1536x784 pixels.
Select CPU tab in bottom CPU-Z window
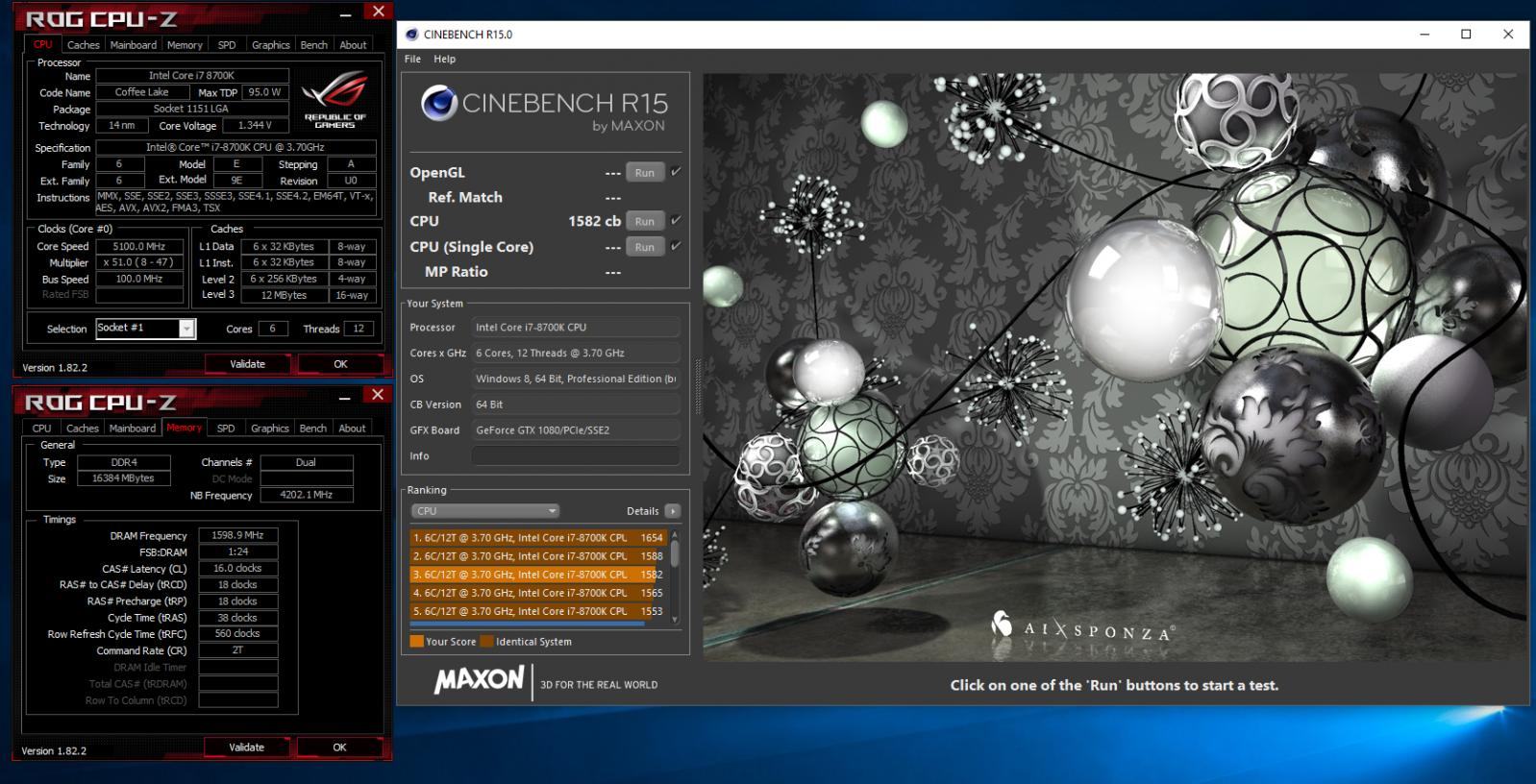tap(41, 429)
